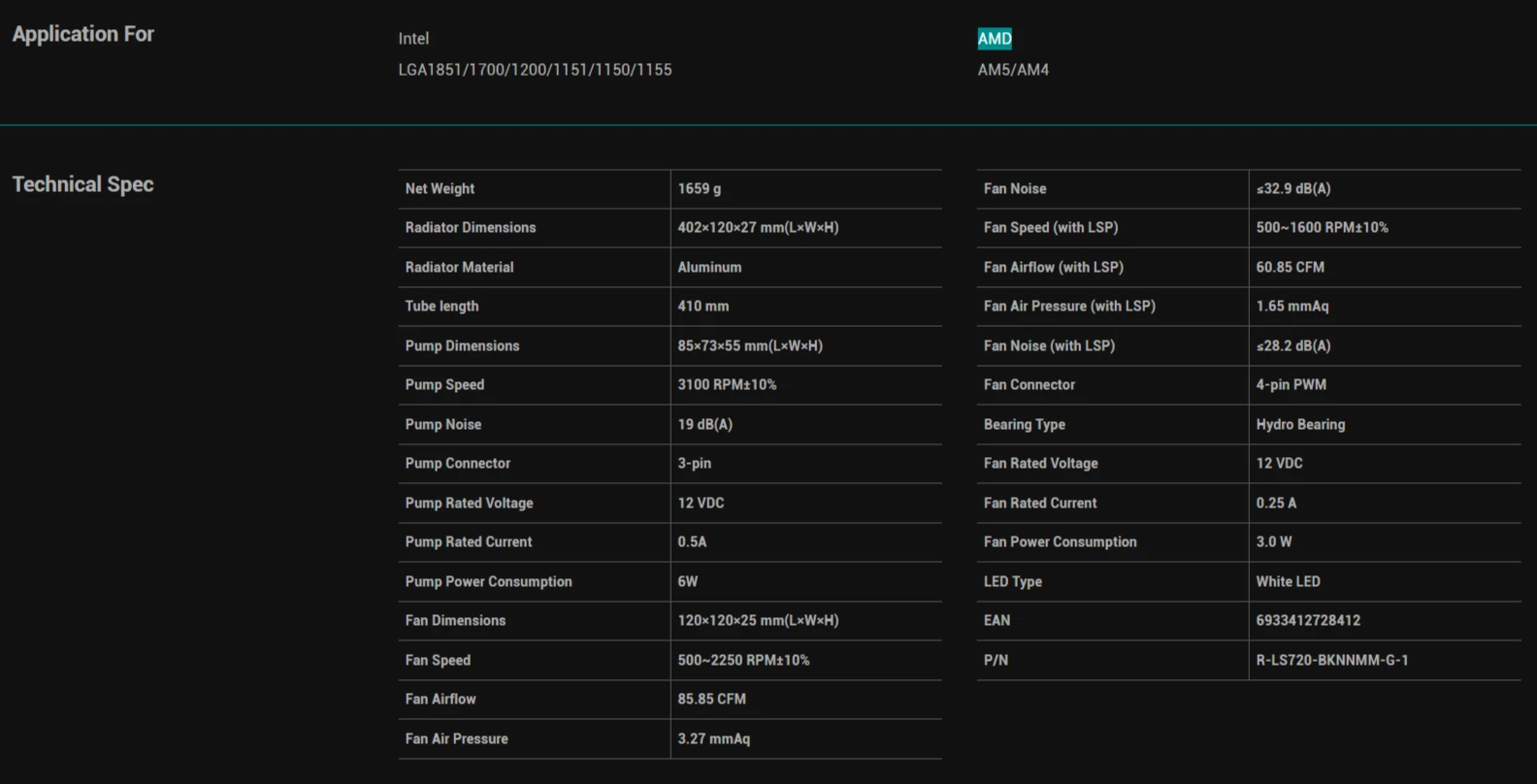
Task: Click the Fan Air Pressure label in left table
Action: pos(456,739)
